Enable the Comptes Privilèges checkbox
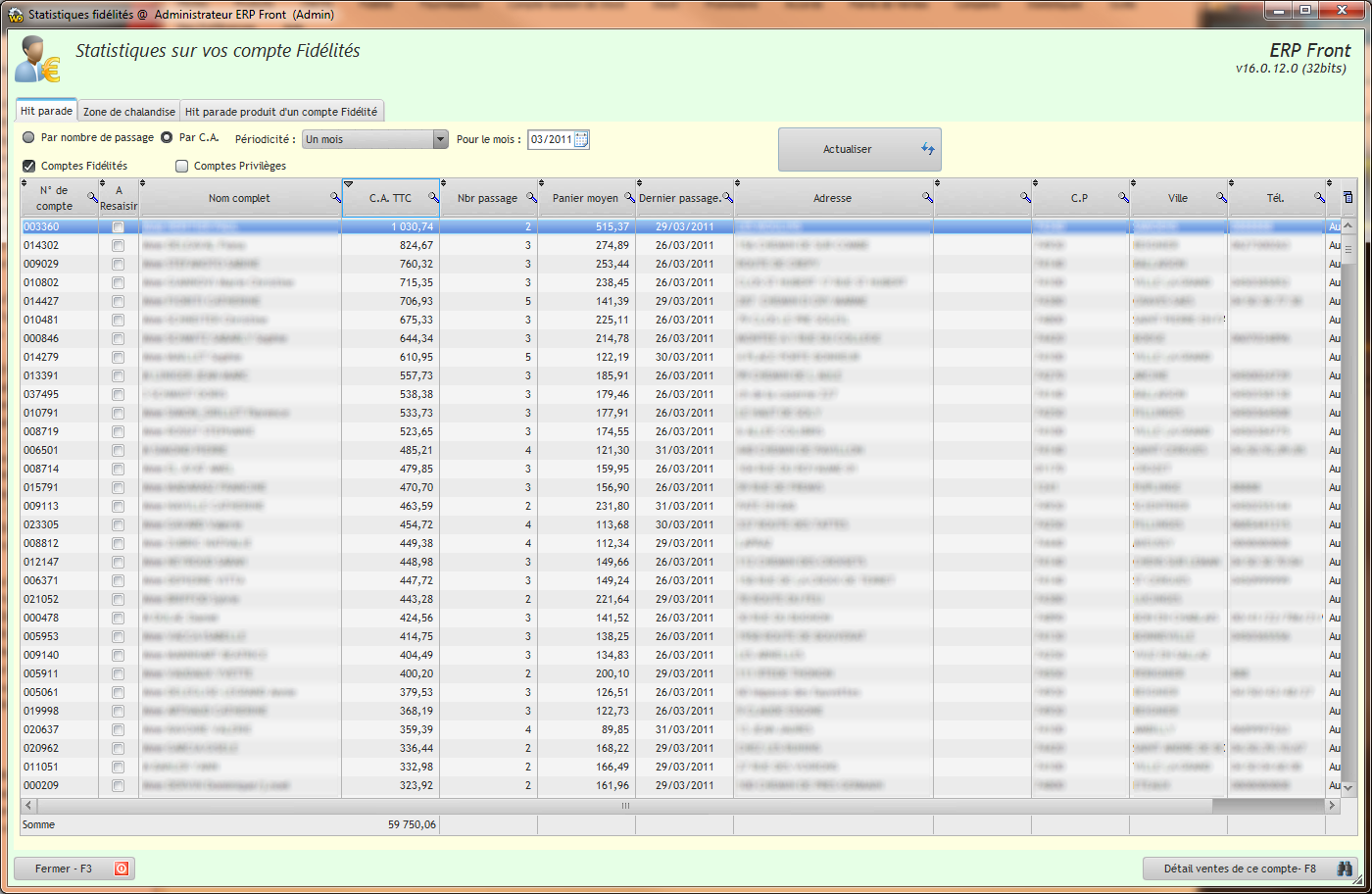Image resolution: width=1372 pixels, height=894 pixels. [182, 167]
